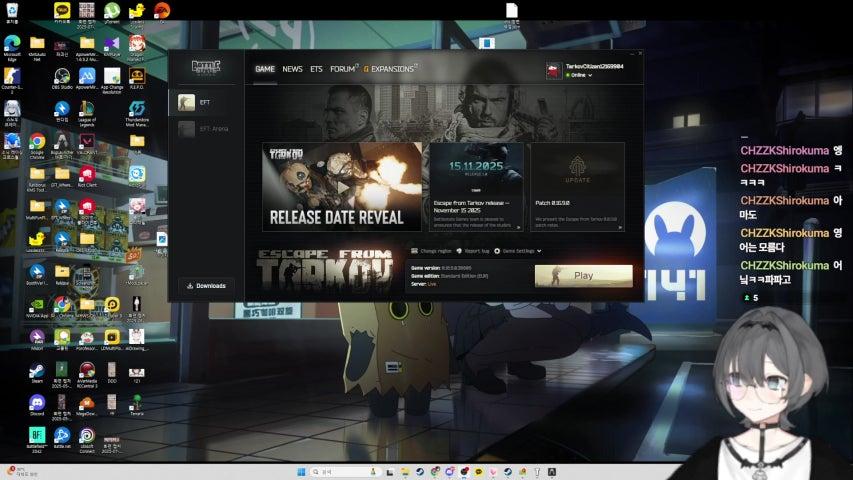This screenshot has height=480, width=853.
Task: Open AVerMedia RECentral desktop icon
Action: tap(87, 373)
